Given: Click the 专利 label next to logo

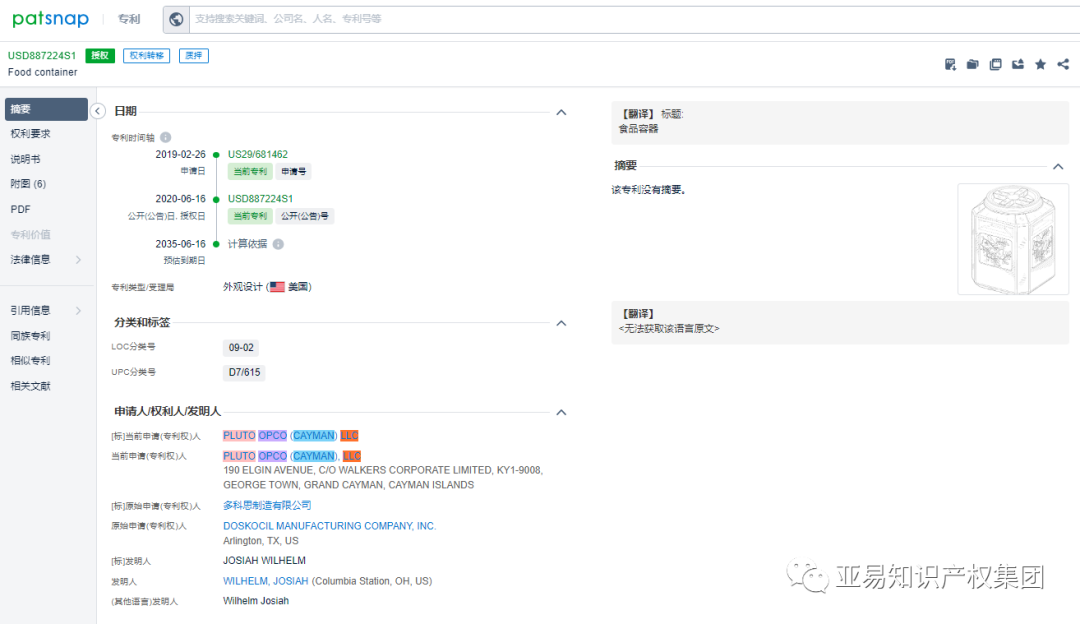Looking at the screenshot, I should tap(129, 19).
